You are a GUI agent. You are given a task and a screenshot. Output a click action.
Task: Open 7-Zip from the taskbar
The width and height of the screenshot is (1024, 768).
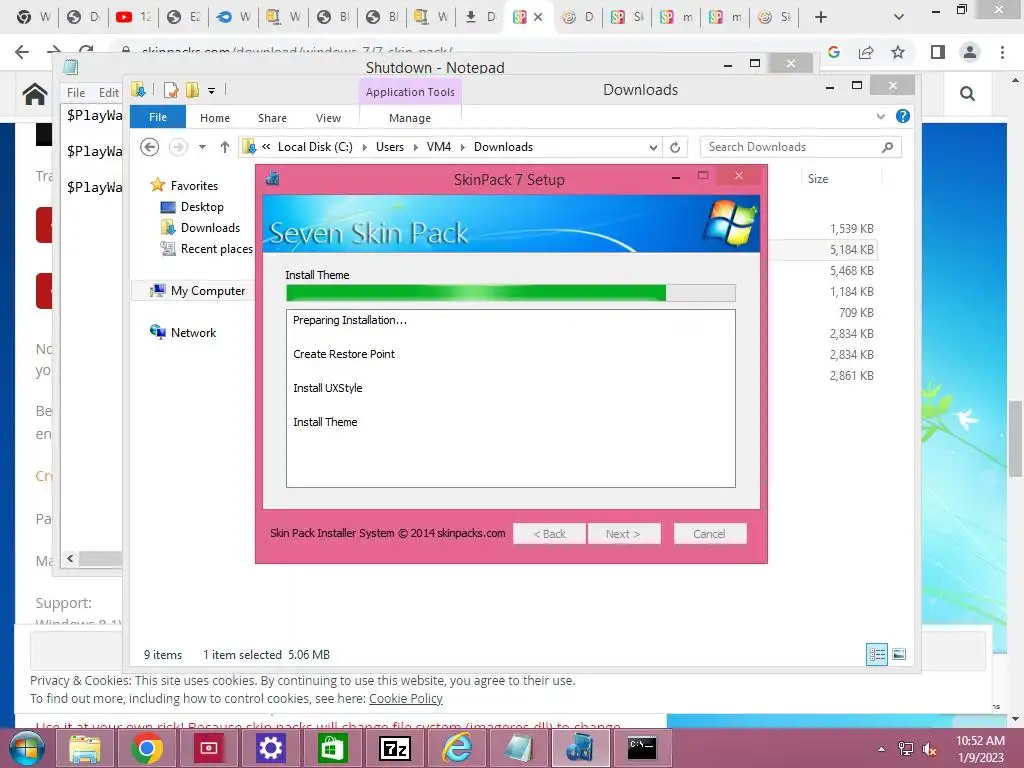point(394,748)
